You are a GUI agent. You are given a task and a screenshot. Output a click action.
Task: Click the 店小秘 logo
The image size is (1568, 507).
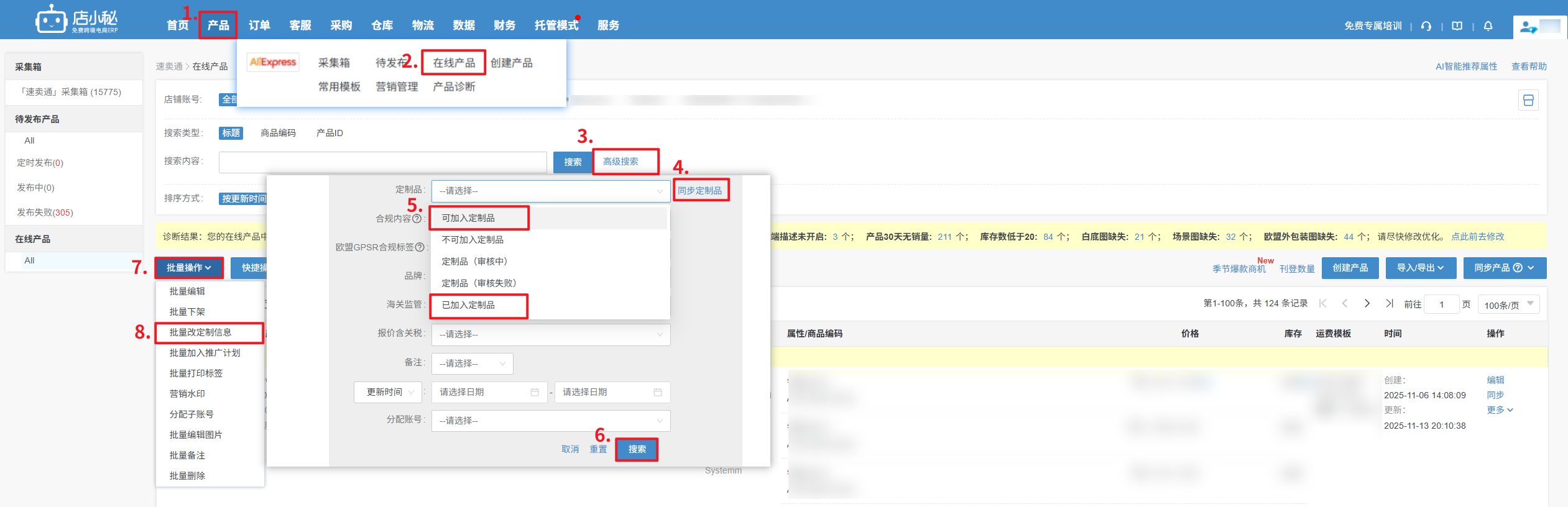[x=76, y=21]
